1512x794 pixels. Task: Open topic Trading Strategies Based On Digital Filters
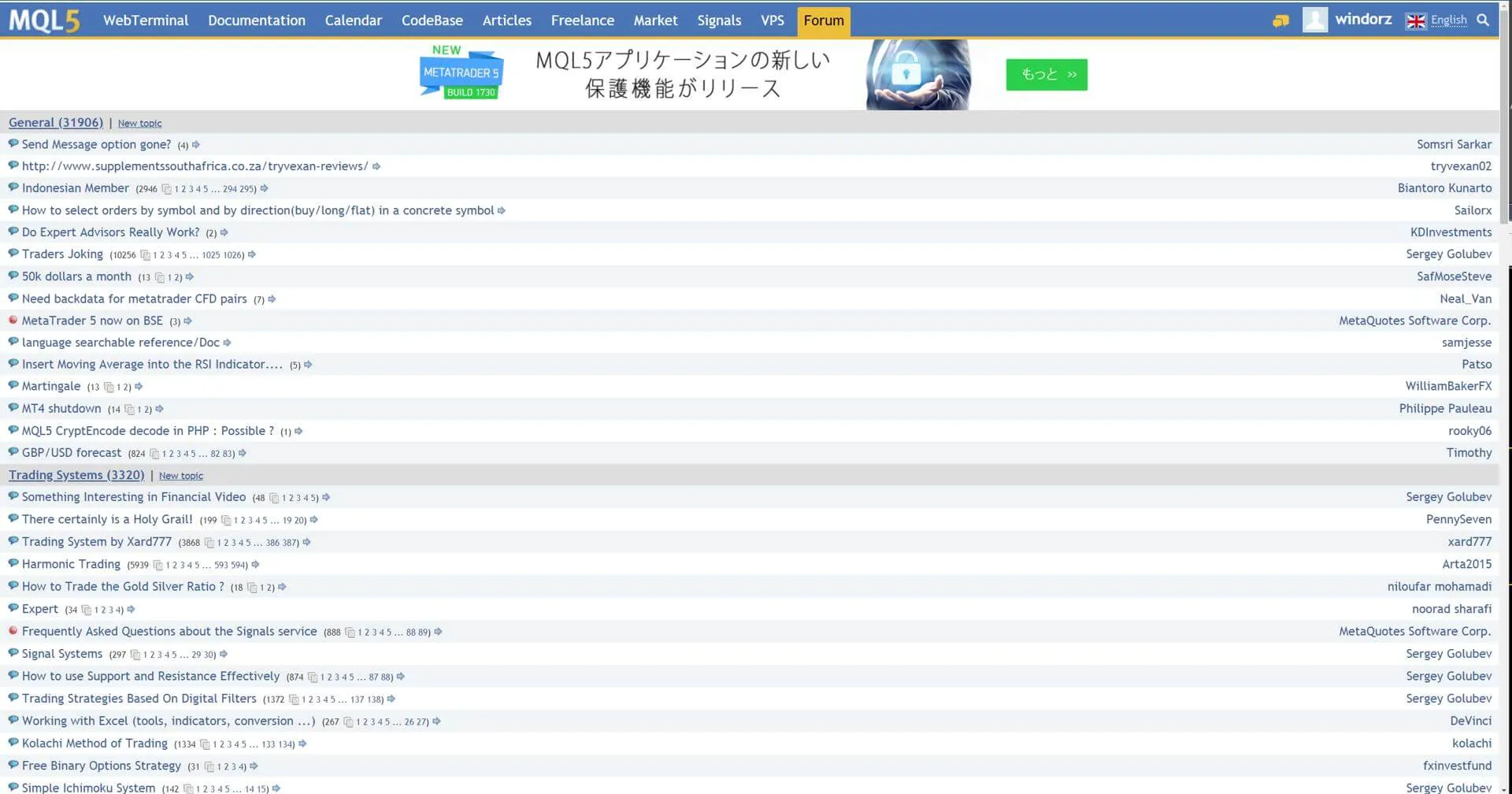point(139,699)
